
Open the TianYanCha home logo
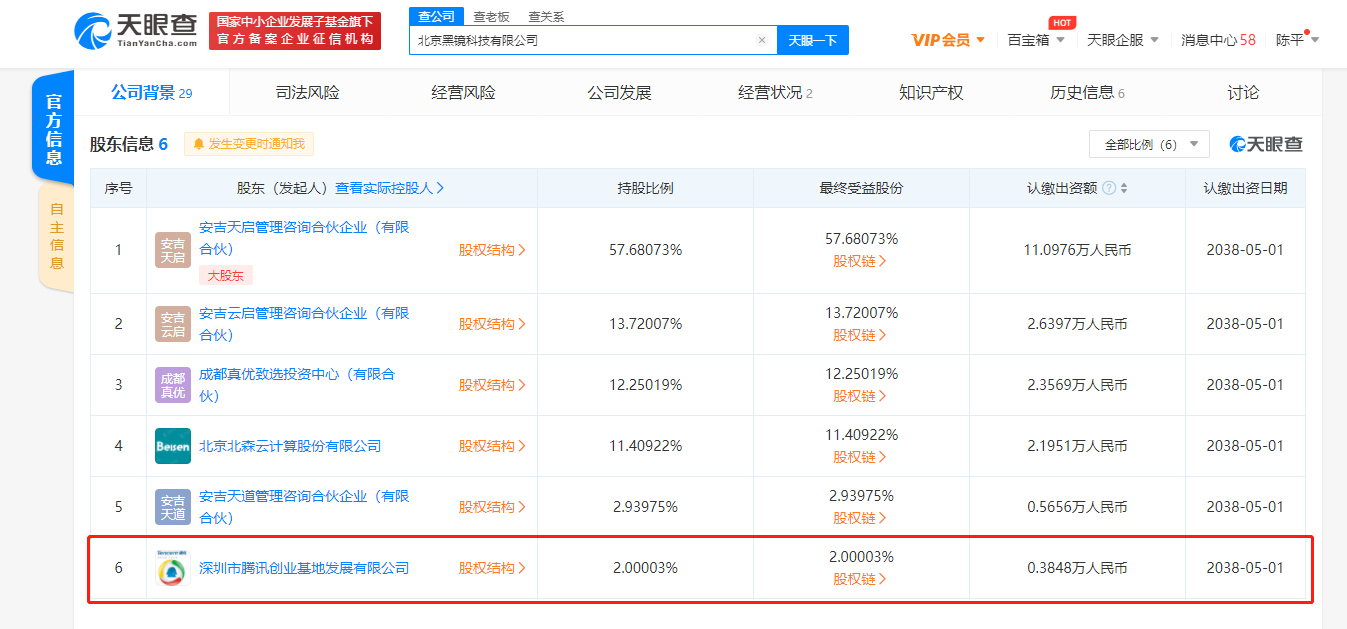136,30
